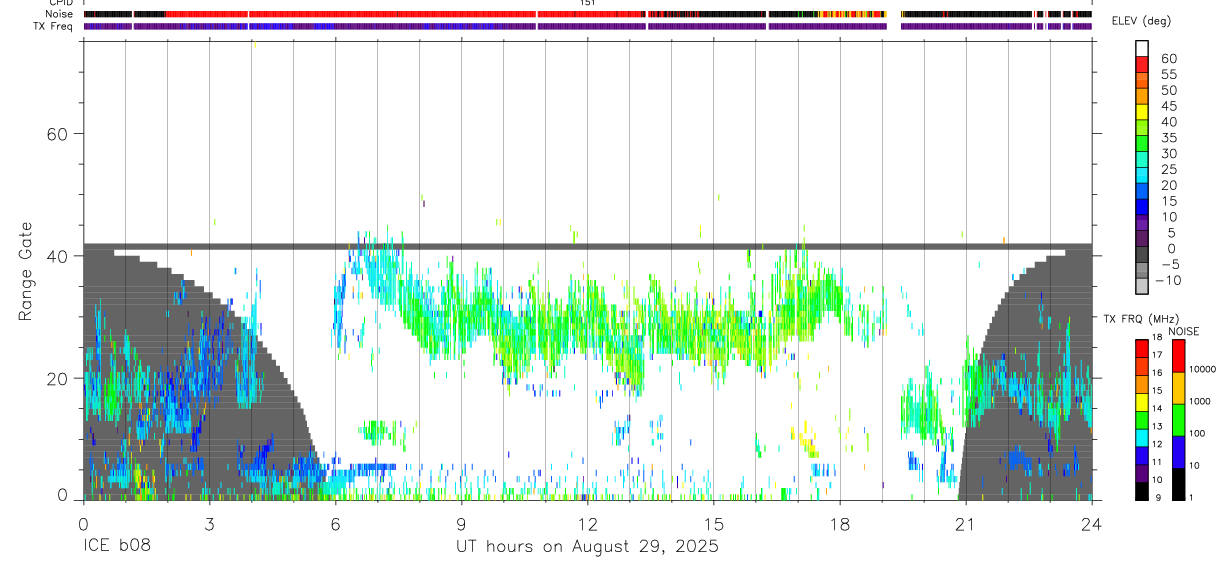
Task: Pick the green segment of TX FRQ colorbar
Action: click(x=1142, y=419)
